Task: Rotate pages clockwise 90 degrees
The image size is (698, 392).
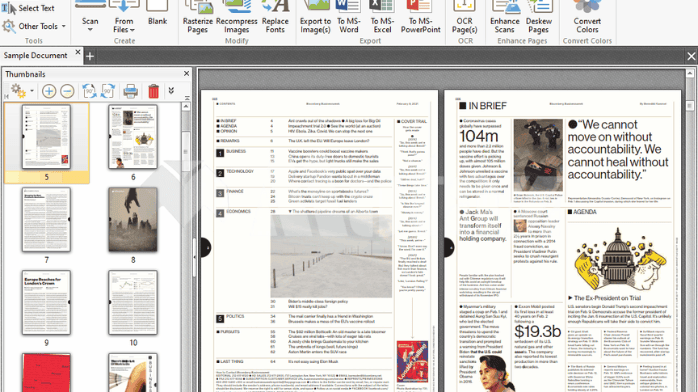Action: [108, 91]
